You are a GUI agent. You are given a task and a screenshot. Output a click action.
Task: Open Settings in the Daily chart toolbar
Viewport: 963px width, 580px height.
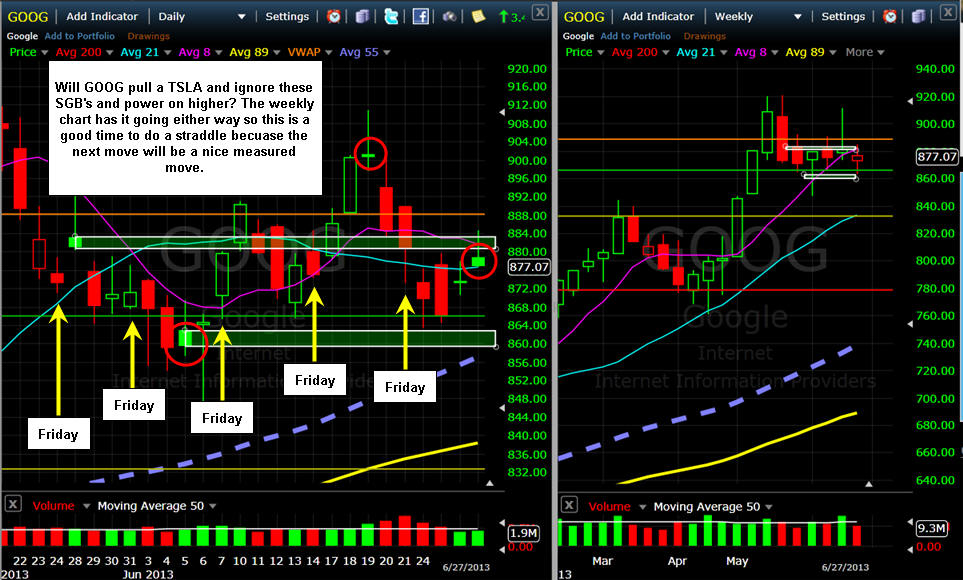[x=287, y=17]
